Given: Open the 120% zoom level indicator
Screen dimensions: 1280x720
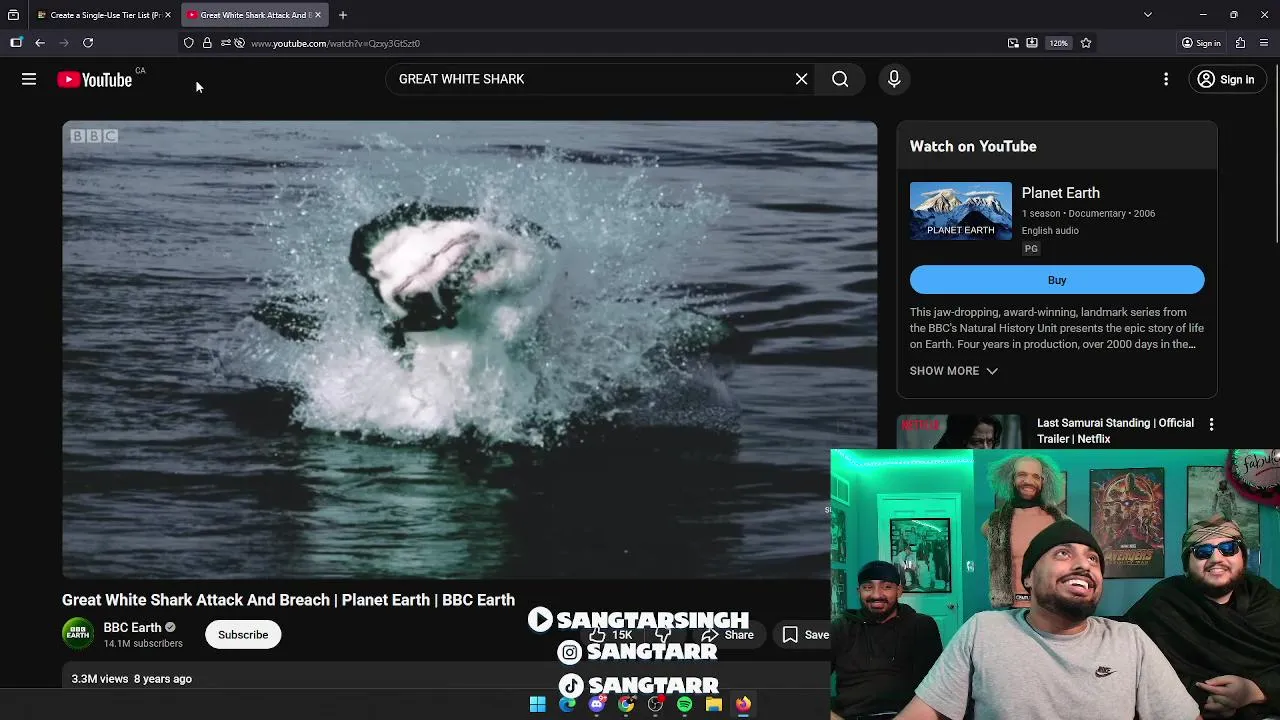Looking at the screenshot, I should tap(1058, 43).
